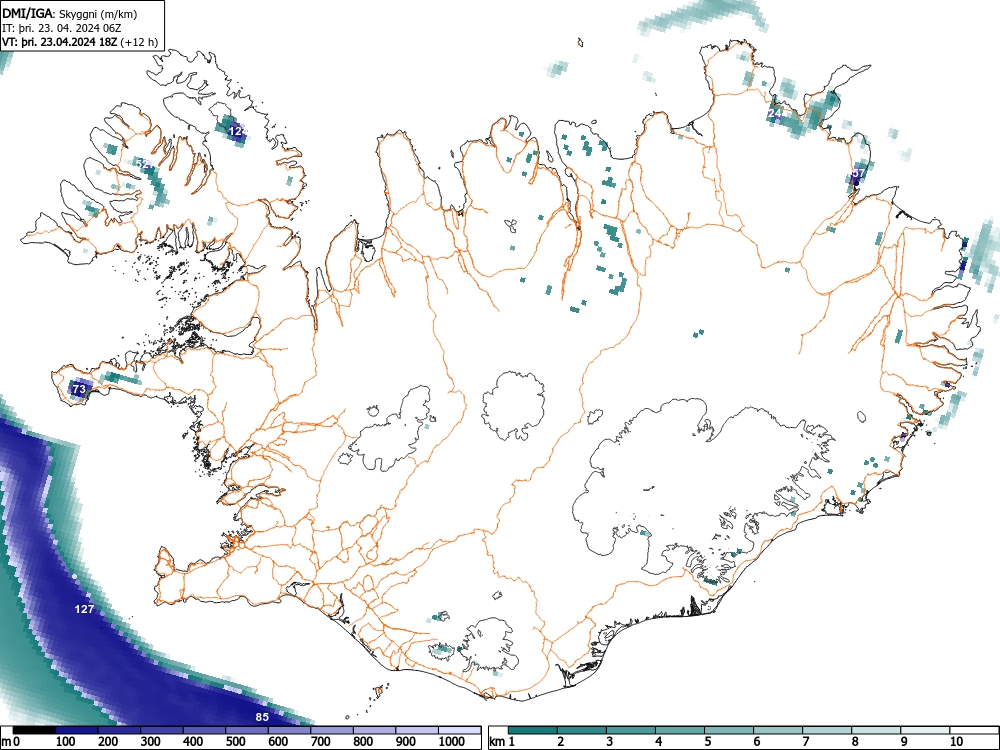Image resolution: width=1000 pixels, height=750 pixels.
Task: Click the 3 label on the km scale
Action: pyautogui.click(x=610, y=742)
